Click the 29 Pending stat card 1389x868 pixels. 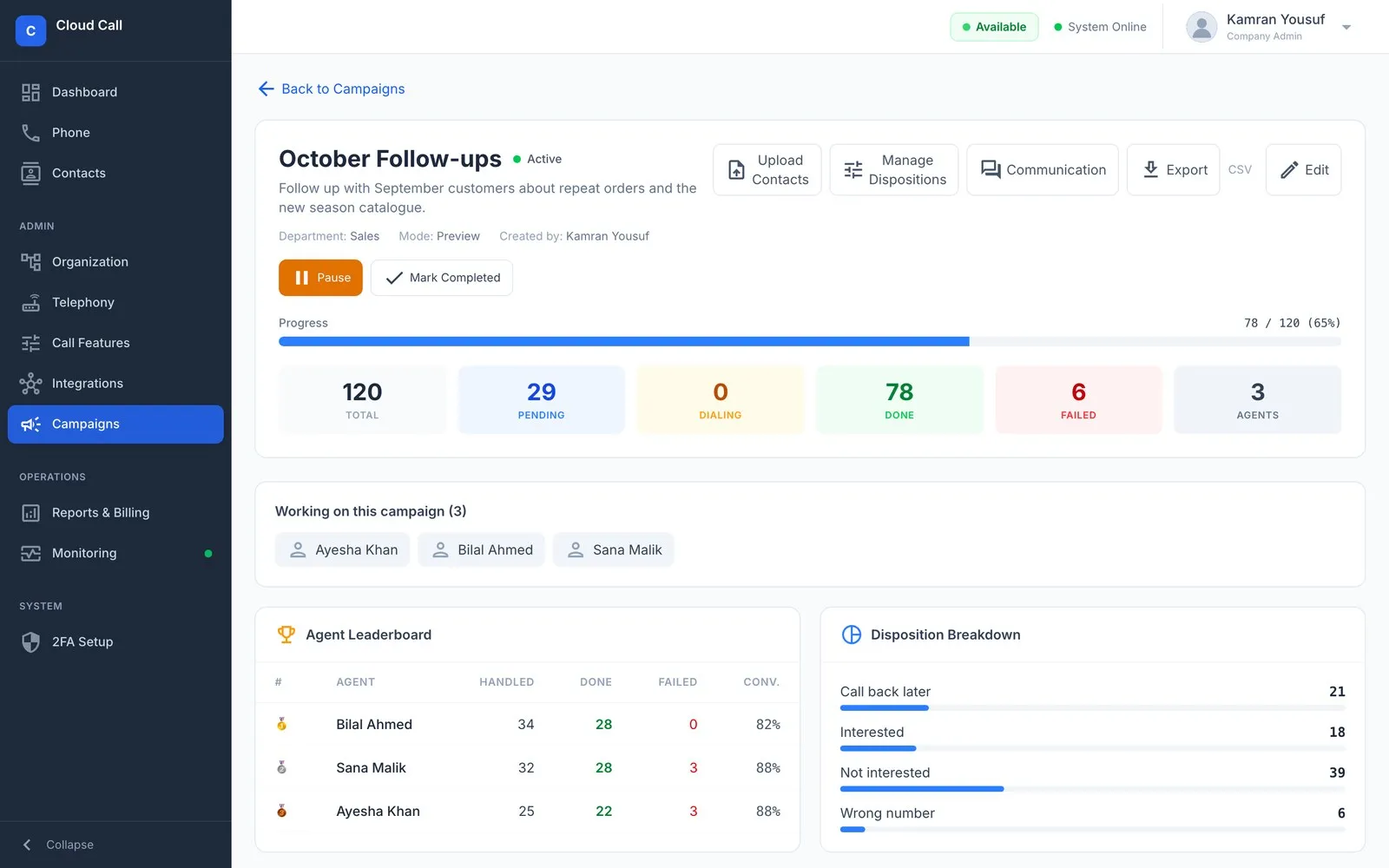click(542, 400)
